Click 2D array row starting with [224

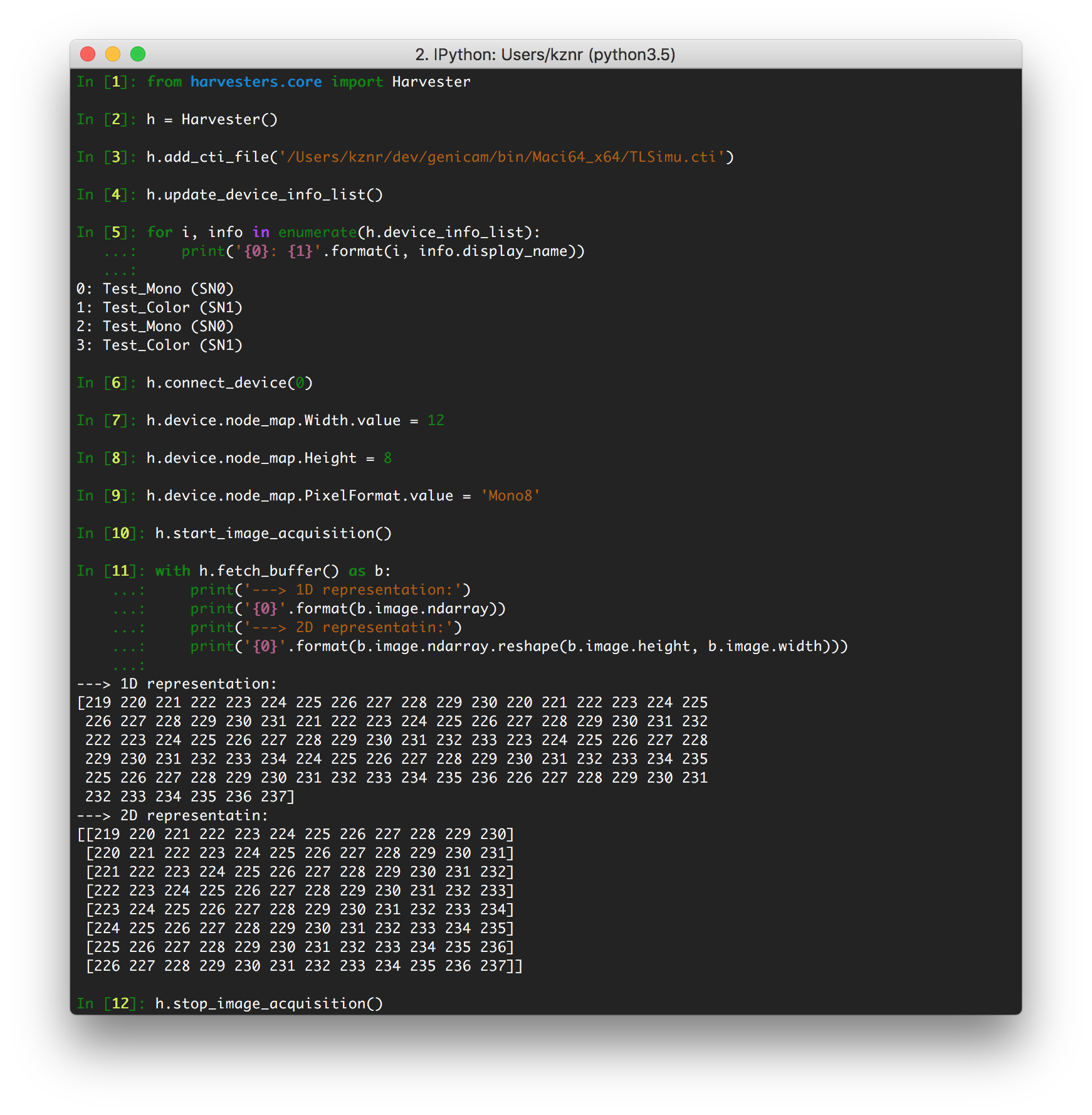(300, 929)
